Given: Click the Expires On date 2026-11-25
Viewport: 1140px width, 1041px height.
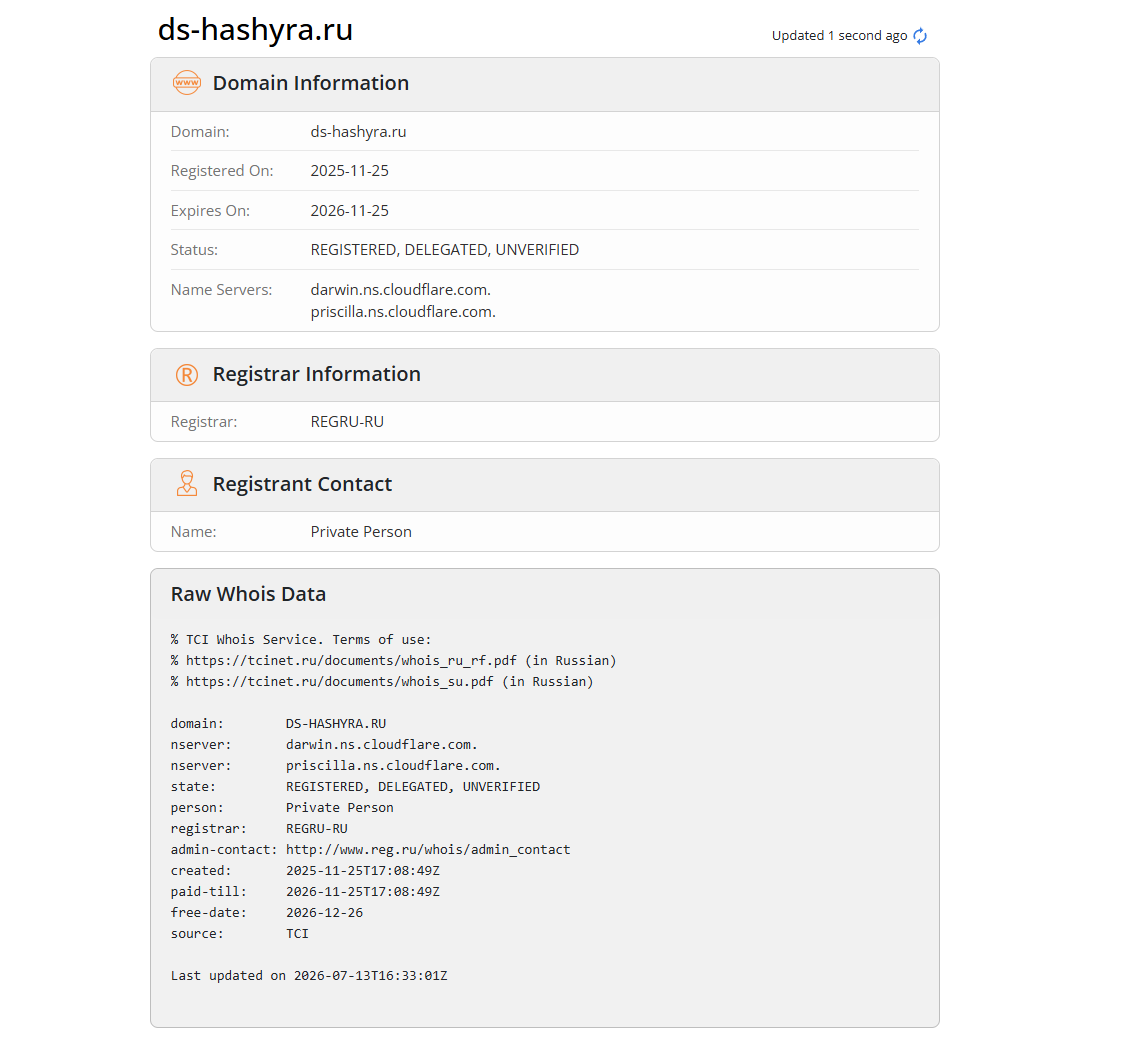Looking at the screenshot, I should pos(350,211).
